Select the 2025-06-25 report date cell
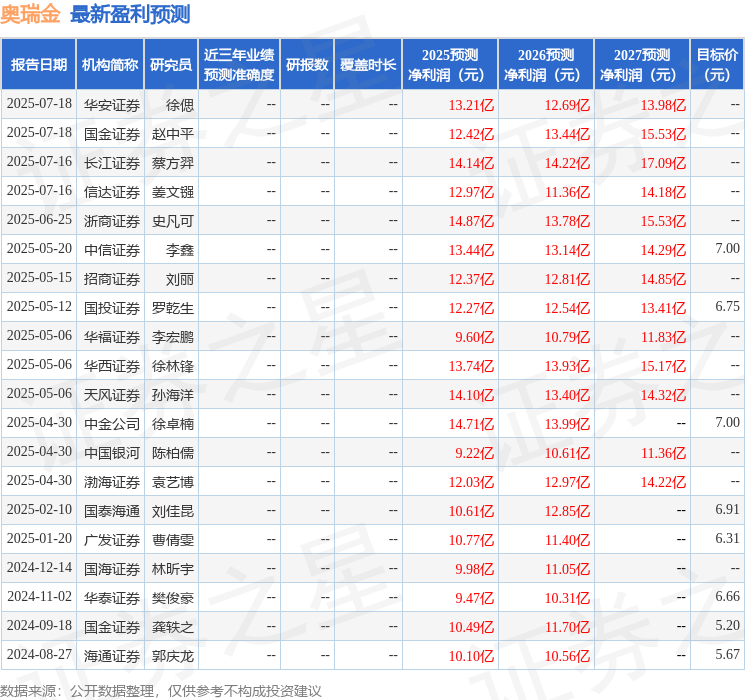Screen dimensions: 745x700 pyautogui.click(x=39, y=220)
